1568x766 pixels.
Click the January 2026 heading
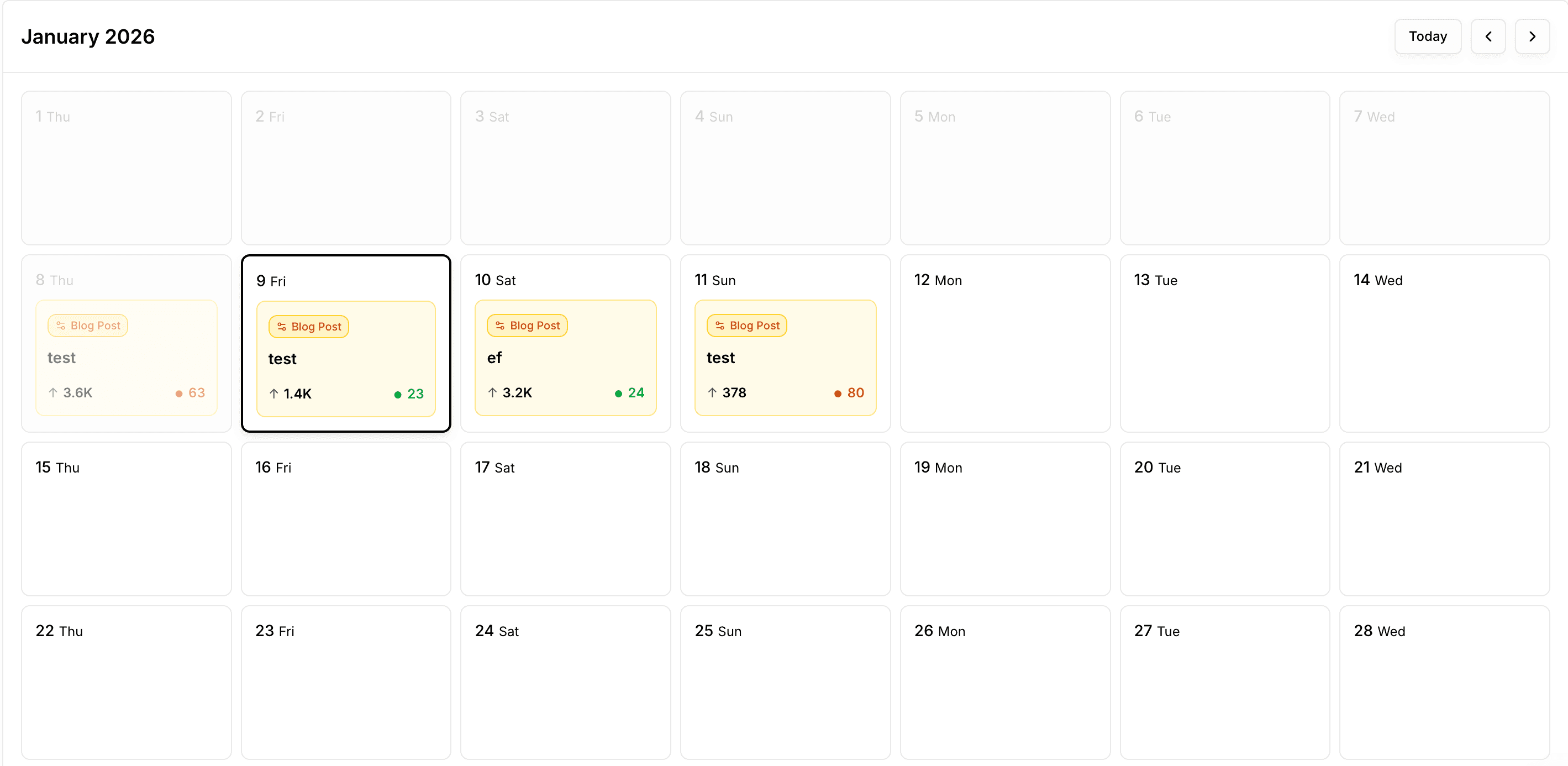(88, 36)
